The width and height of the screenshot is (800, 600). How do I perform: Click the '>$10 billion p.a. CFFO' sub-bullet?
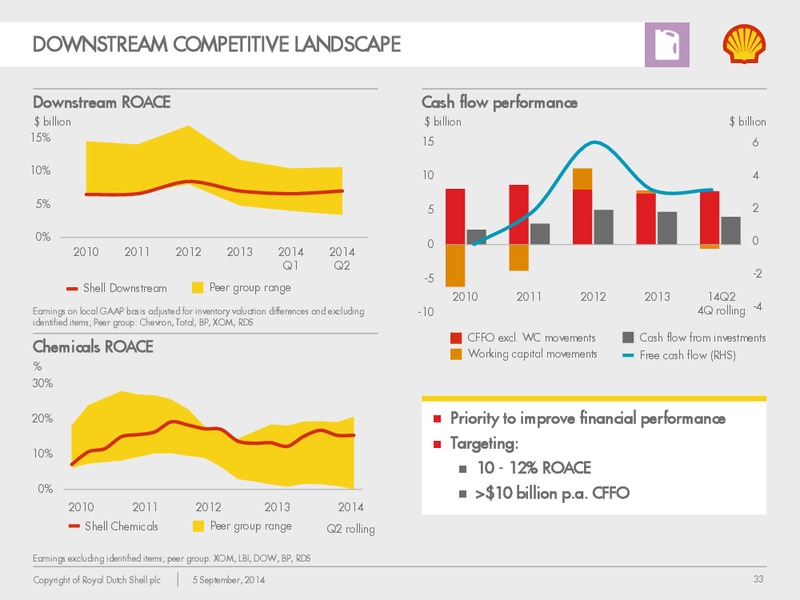(x=552, y=493)
